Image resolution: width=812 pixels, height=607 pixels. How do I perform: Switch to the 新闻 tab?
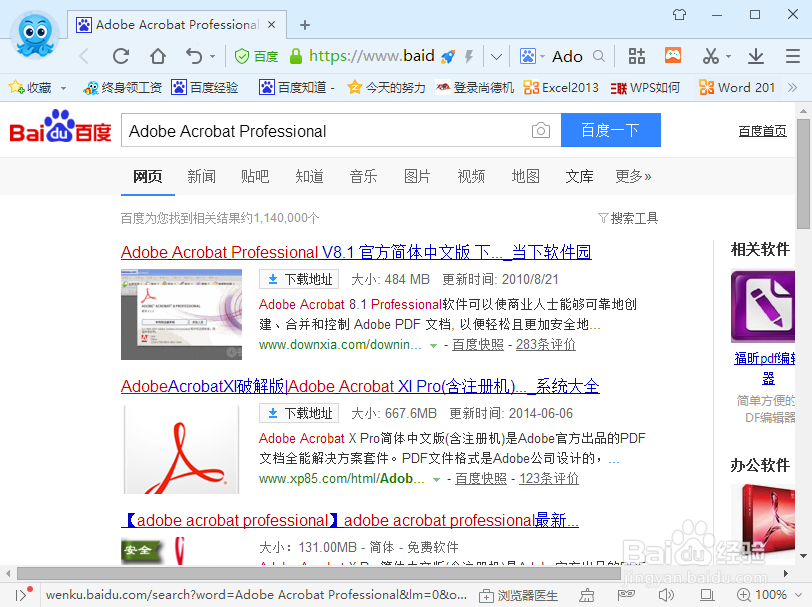pyautogui.click(x=201, y=177)
